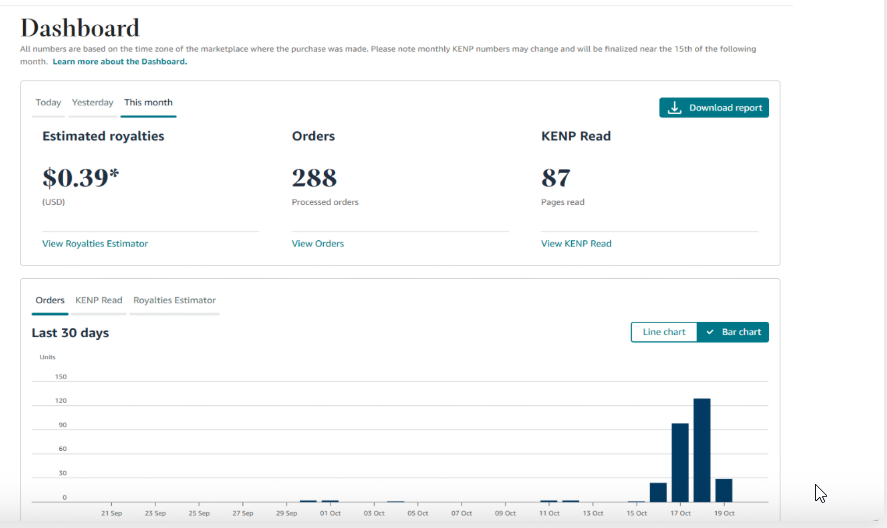
Task: Open the Today tab
Action: pos(48,103)
